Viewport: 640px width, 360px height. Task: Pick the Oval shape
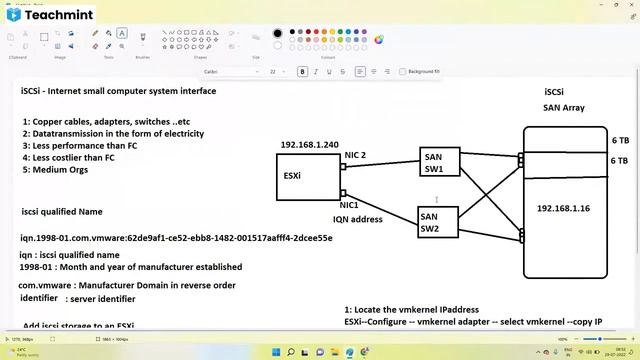[x=179, y=32]
